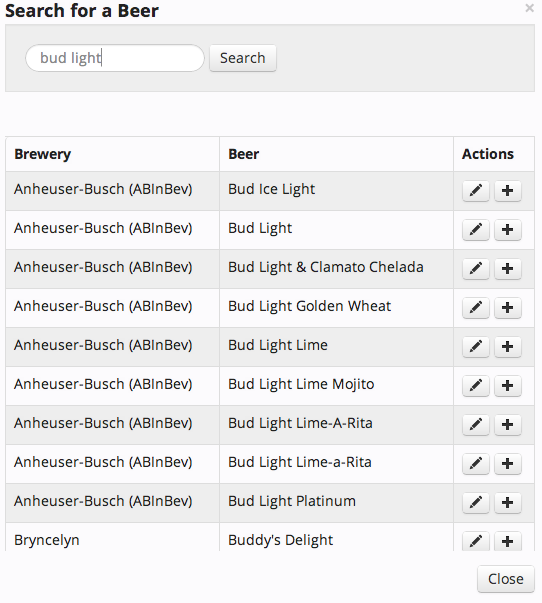
Task: Click pencil icon for Bud Light row
Action: pyautogui.click(x=476, y=230)
